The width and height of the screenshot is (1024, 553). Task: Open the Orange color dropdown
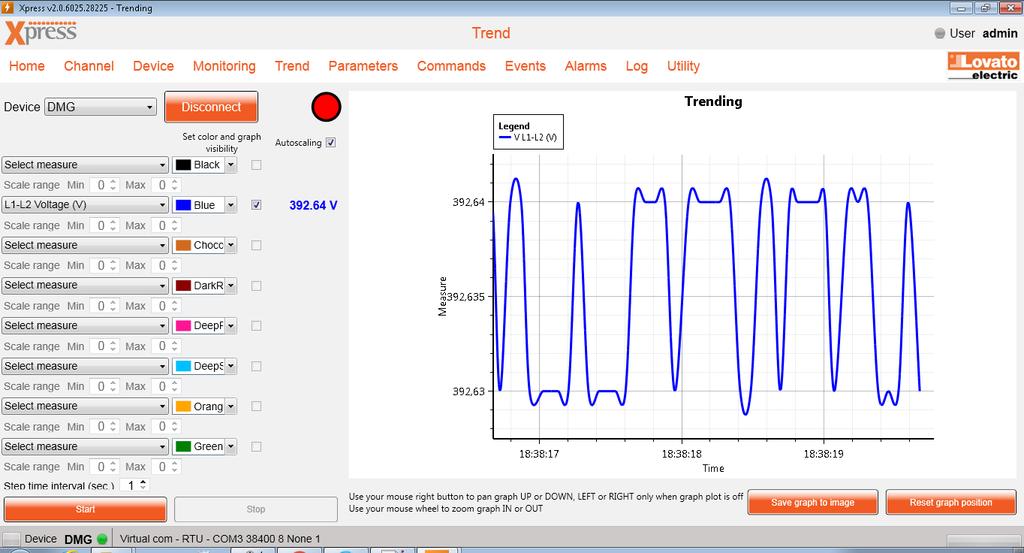point(204,406)
